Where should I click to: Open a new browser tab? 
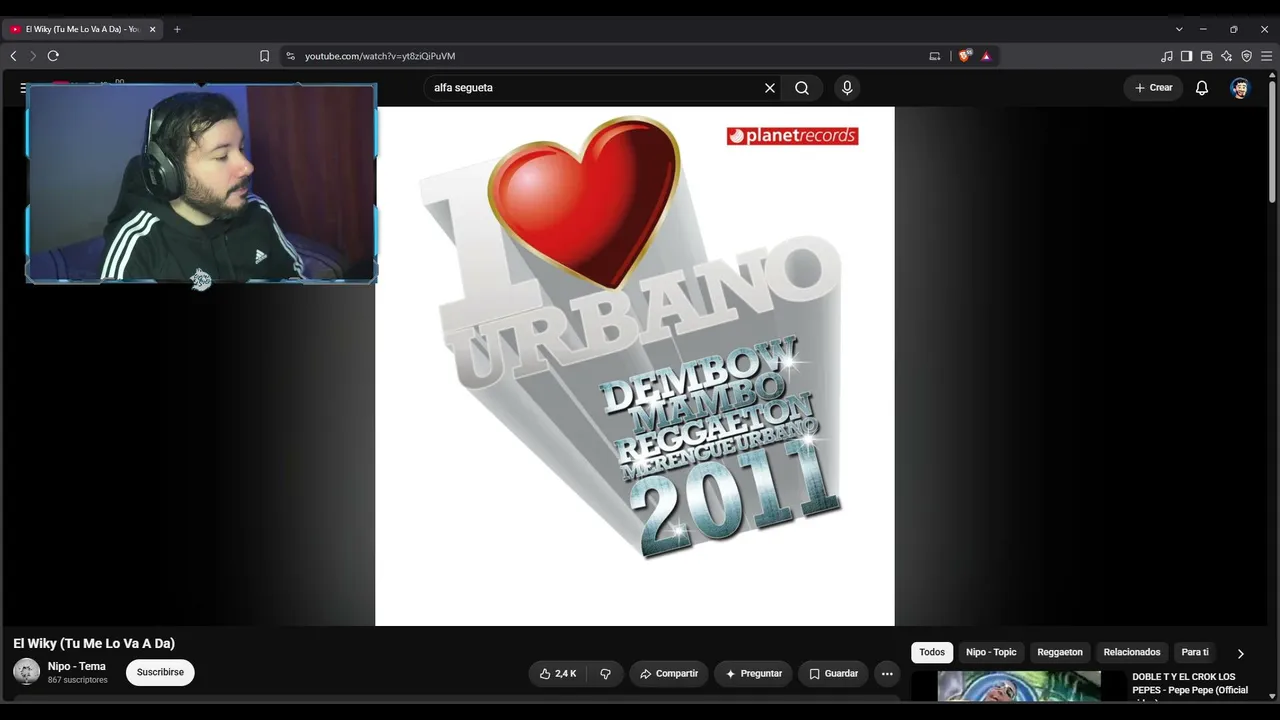pos(177,29)
